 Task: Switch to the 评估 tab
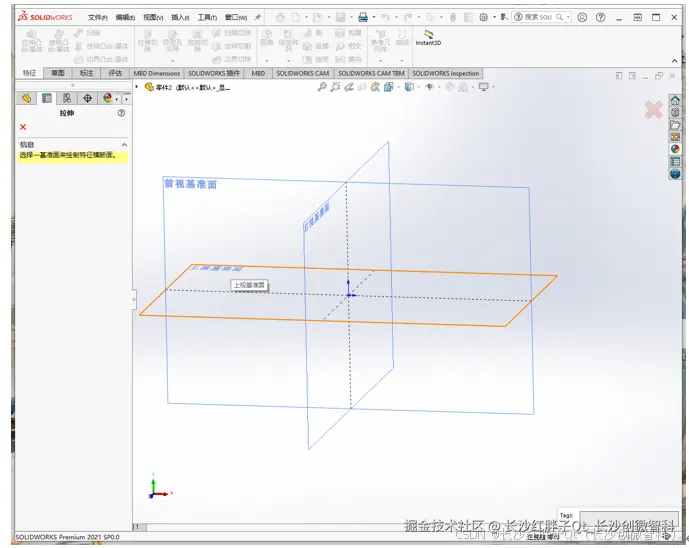coord(115,73)
